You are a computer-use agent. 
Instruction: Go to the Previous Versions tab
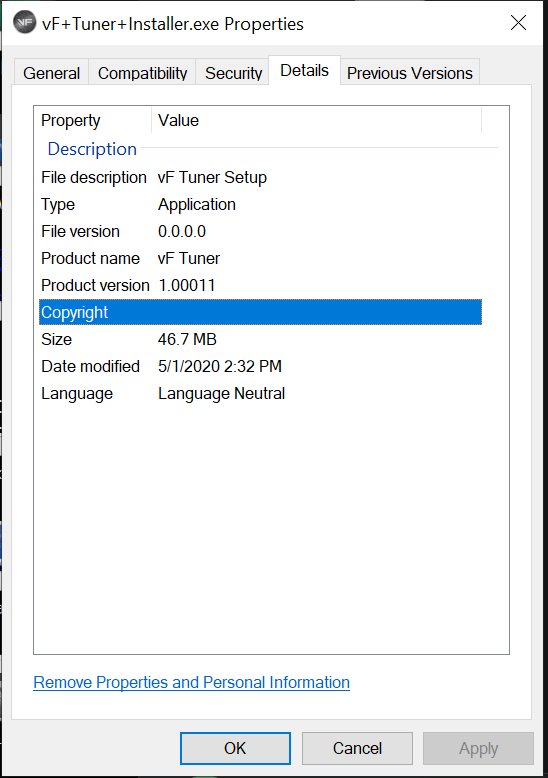pos(410,73)
